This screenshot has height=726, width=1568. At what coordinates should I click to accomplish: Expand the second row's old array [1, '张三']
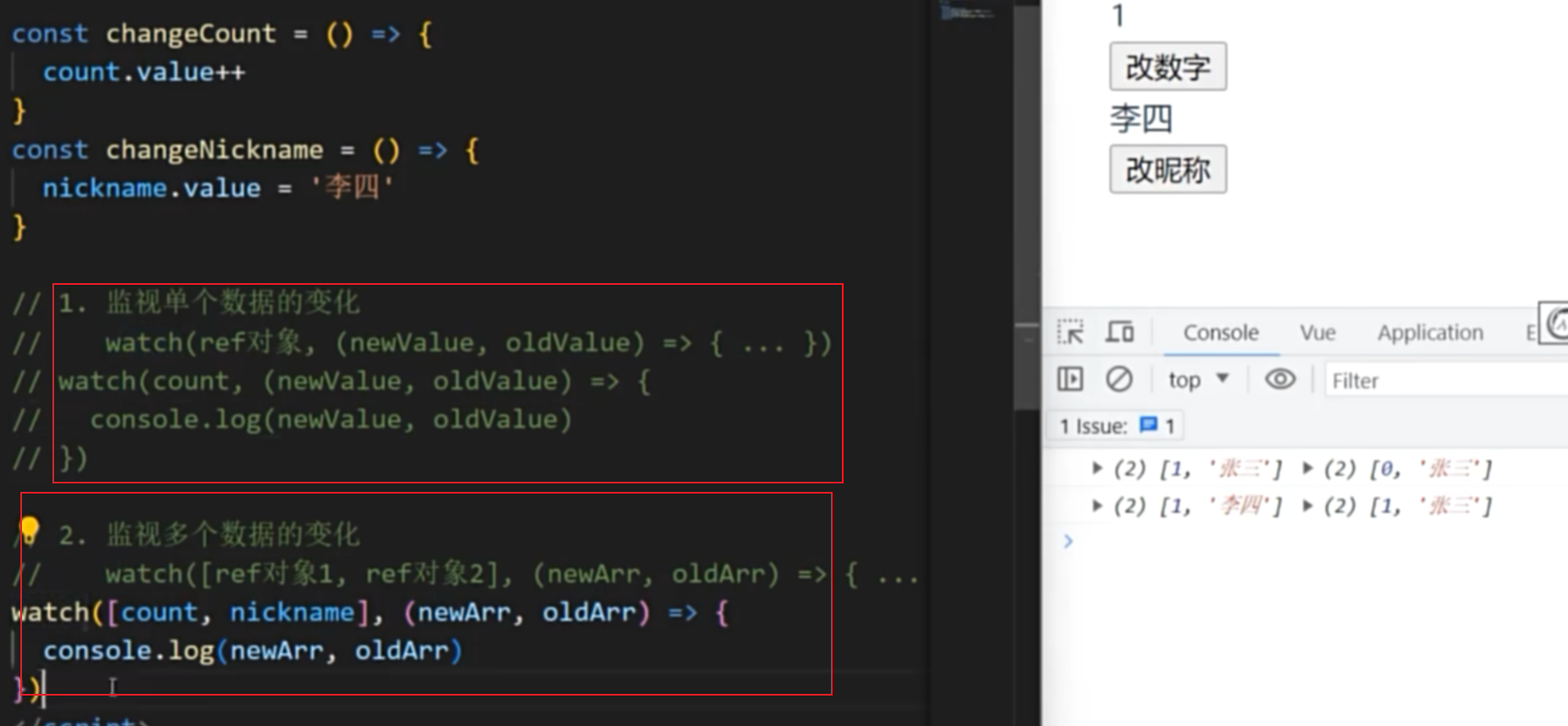[1308, 506]
